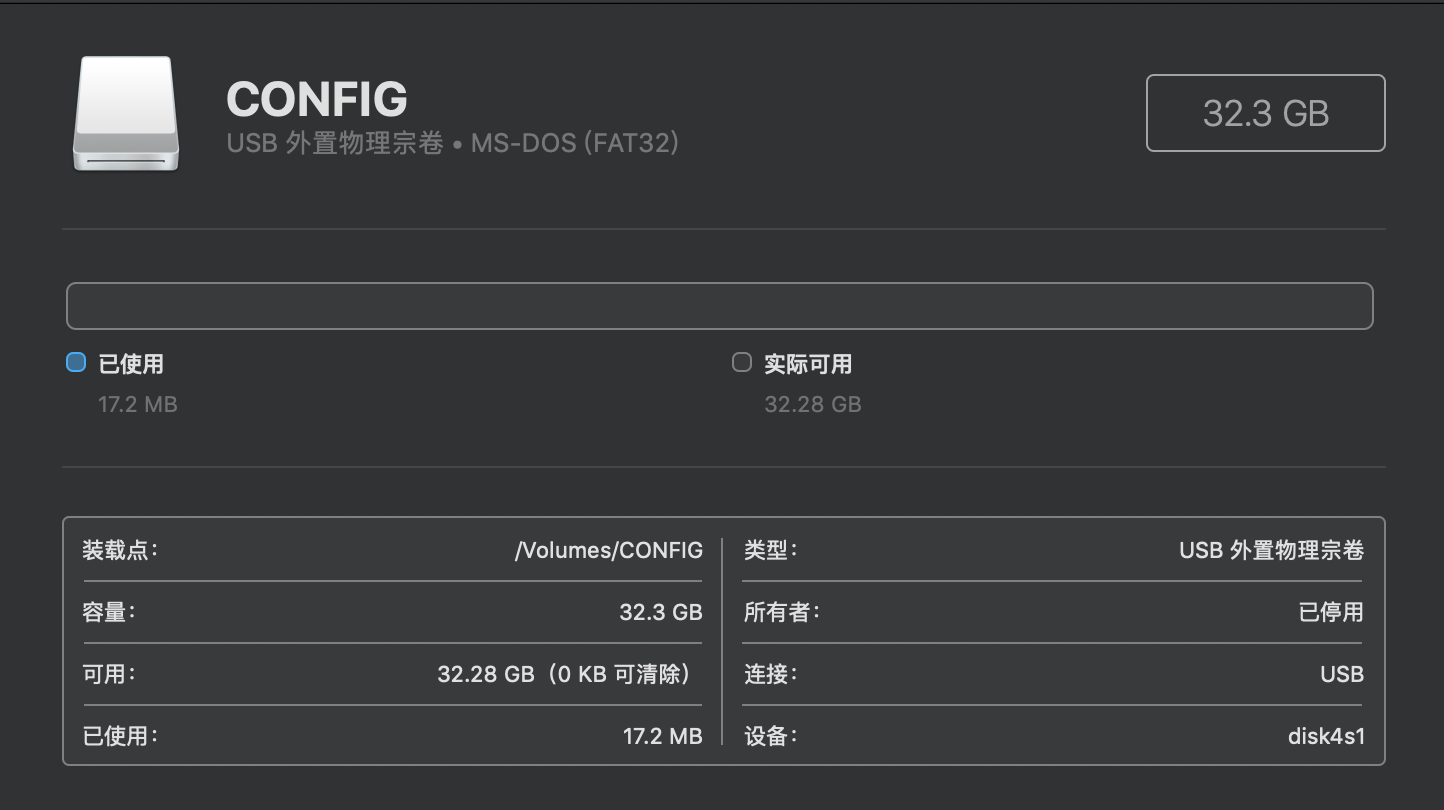This screenshot has height=810, width=1444.
Task: Click the 连接 value USB
Action: [1342, 674]
